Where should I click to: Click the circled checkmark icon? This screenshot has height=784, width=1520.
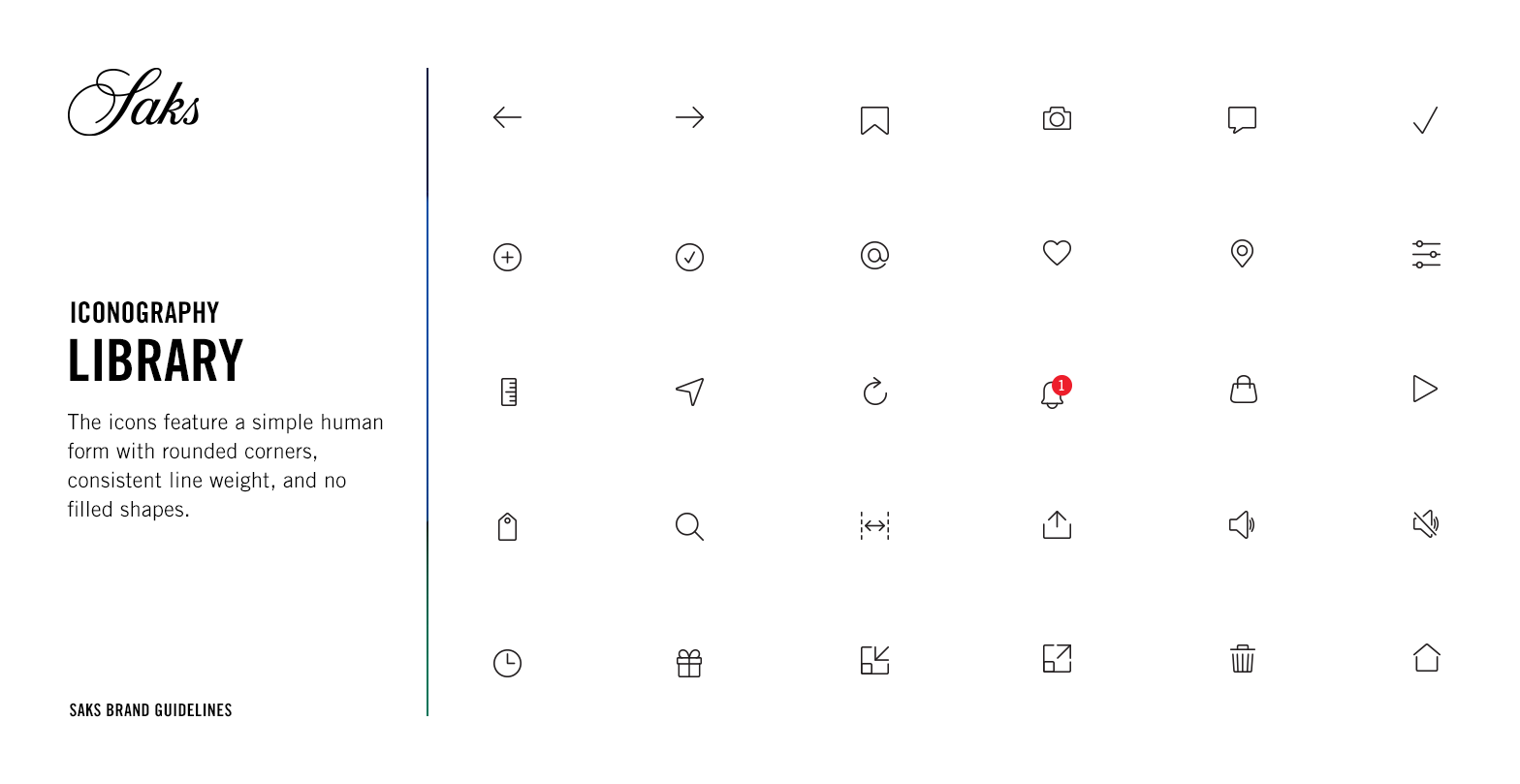689,257
